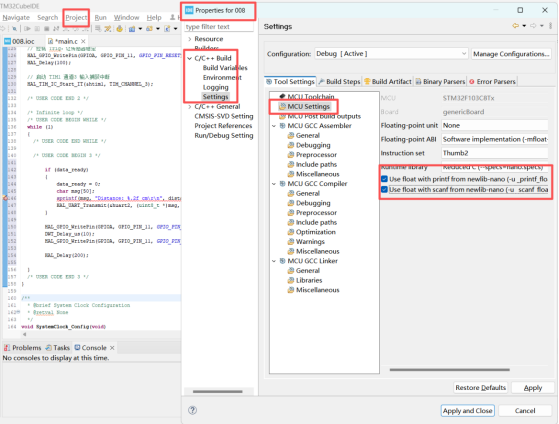This screenshot has width=559, height=424.
Task: Select Project References entry
Action: 223,126
